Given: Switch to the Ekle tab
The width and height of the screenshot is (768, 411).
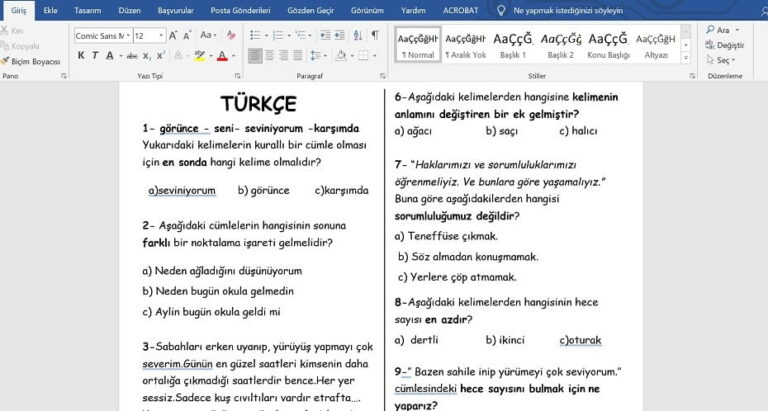Looking at the screenshot, I should pos(50,10).
